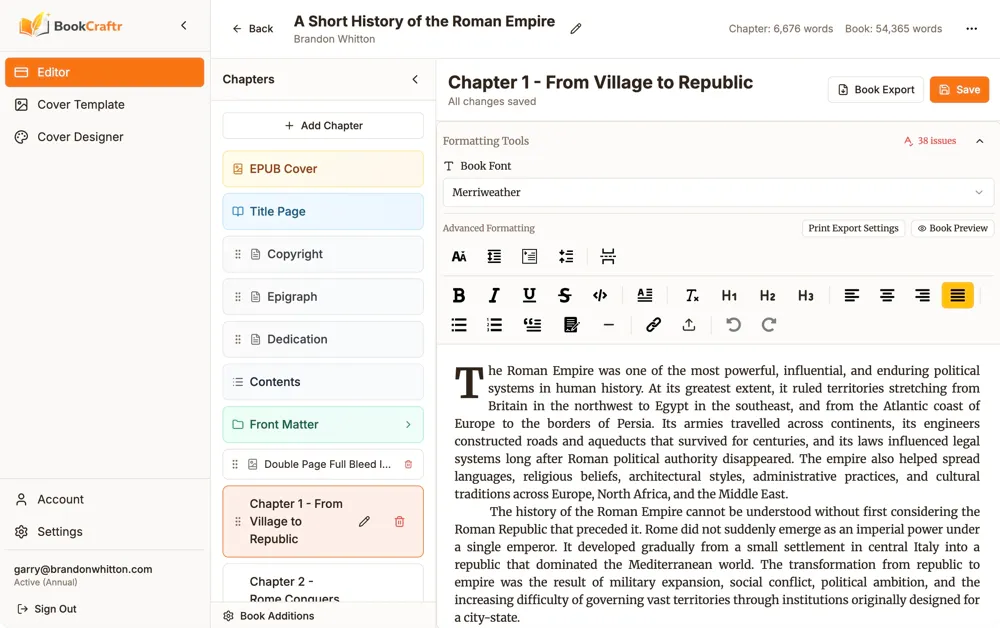1000x628 pixels.
Task: Insert a page break
Action: pos(608,256)
